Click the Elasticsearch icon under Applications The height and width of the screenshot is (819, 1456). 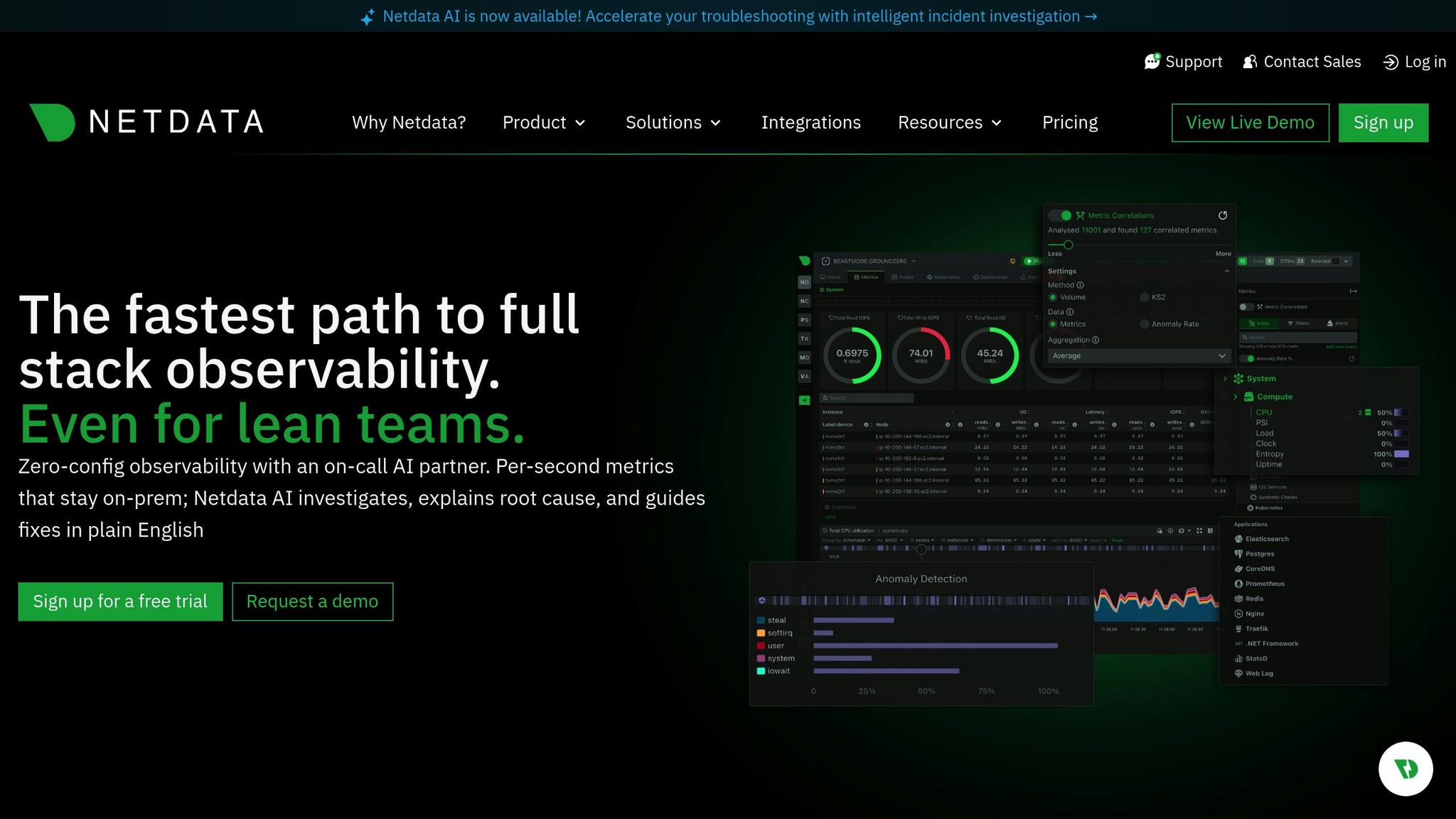[1238, 539]
